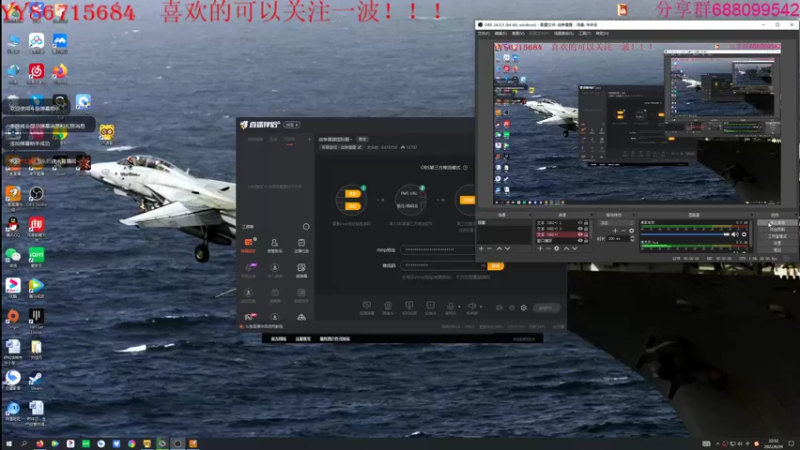The width and height of the screenshot is (800, 450).
Task: Add a scene transition with plus icon
Action: tap(615, 231)
